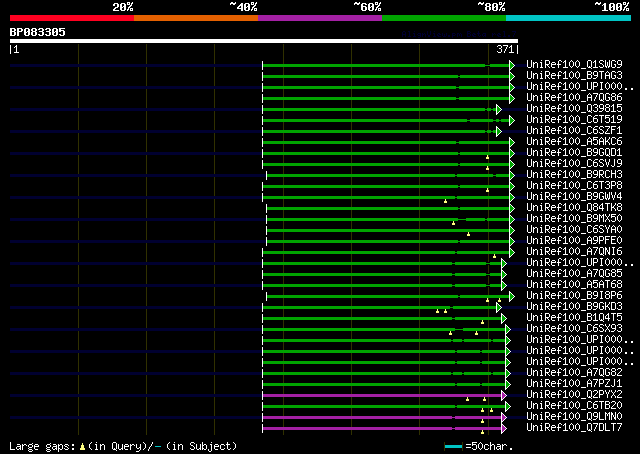Click the purple ~60% identity legend segment
Image resolution: width=640 pixels, height=454 pixels.
[x=320, y=18]
